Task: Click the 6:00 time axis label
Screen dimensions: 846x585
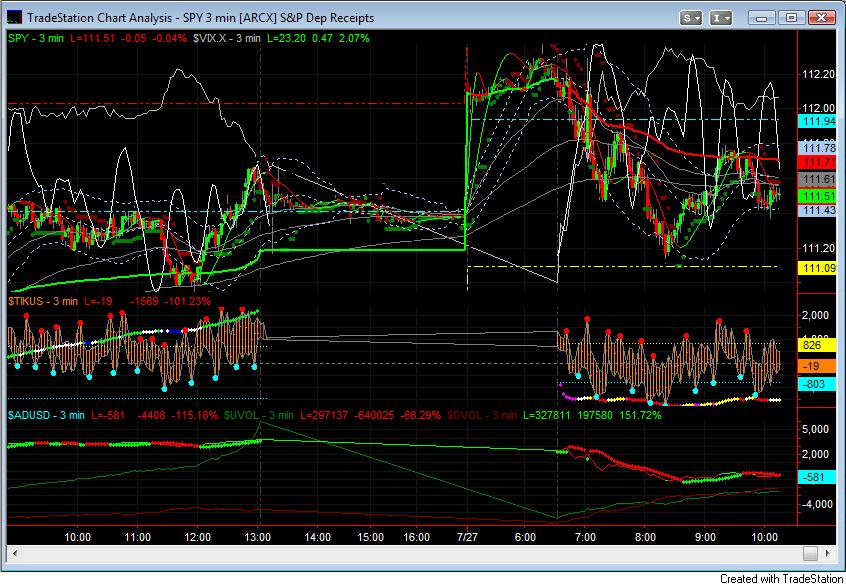Action: tap(525, 537)
